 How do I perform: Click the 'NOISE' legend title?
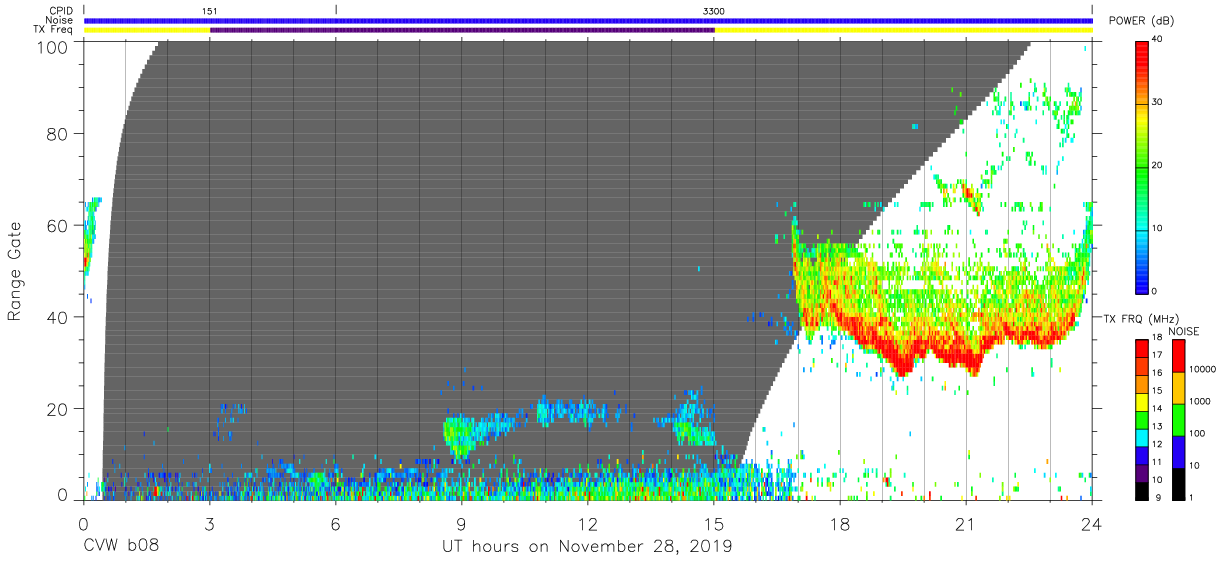click(1183, 331)
